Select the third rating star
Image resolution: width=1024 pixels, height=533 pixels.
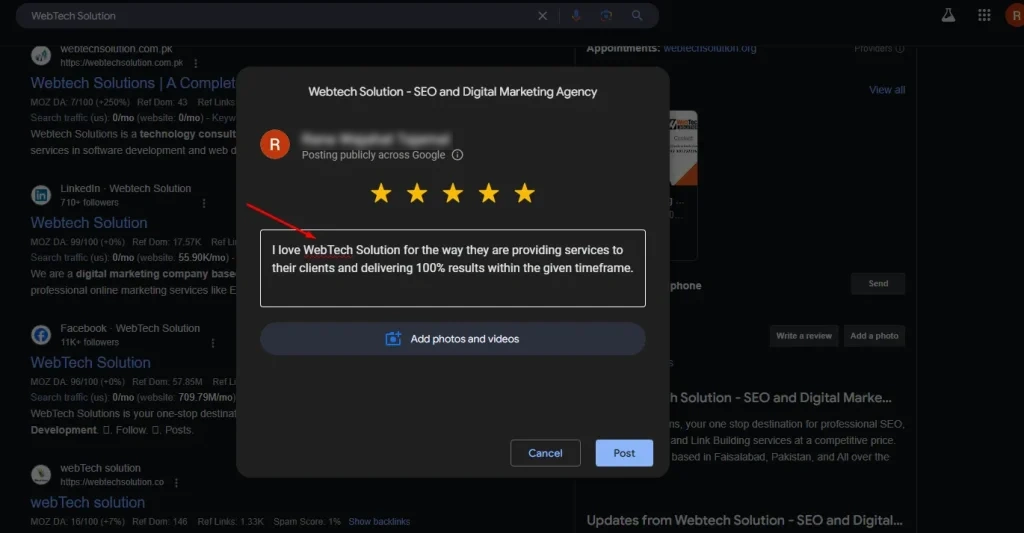click(x=453, y=193)
